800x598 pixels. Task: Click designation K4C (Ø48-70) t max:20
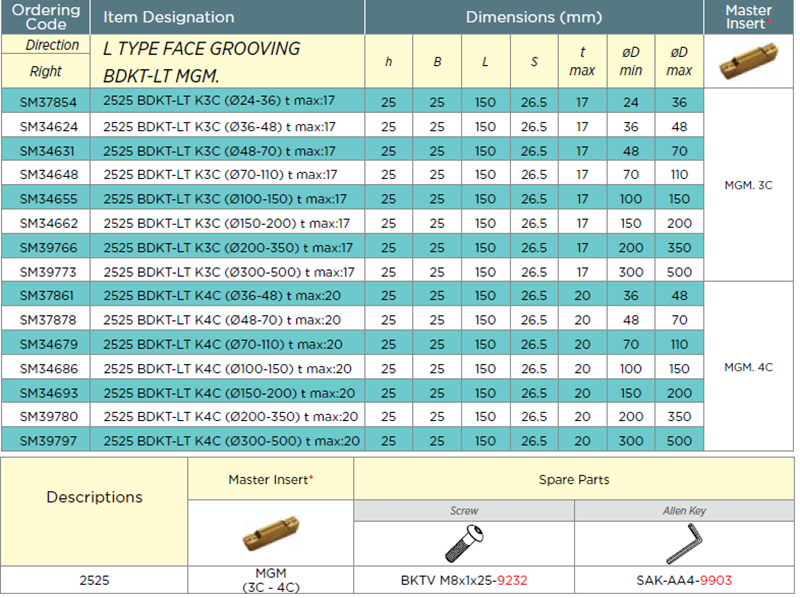coord(222,320)
